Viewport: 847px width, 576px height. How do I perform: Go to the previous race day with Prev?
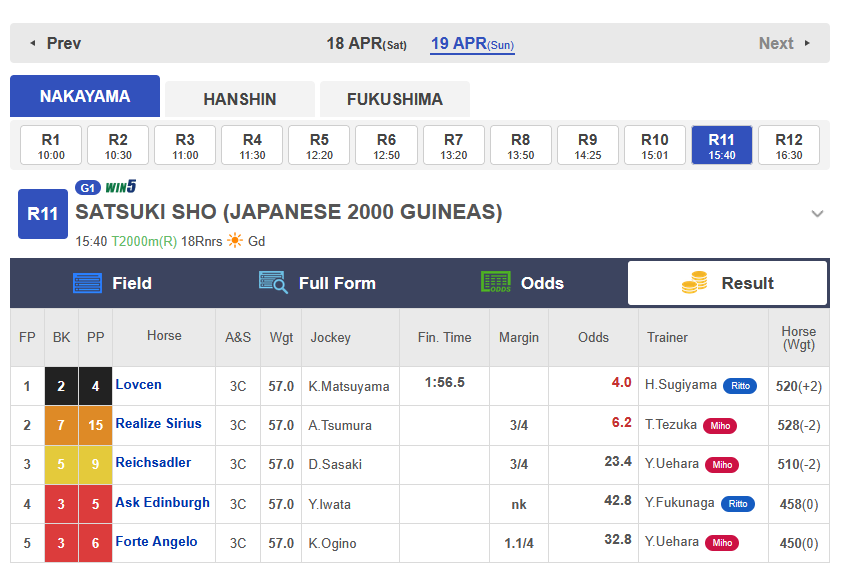click(56, 43)
